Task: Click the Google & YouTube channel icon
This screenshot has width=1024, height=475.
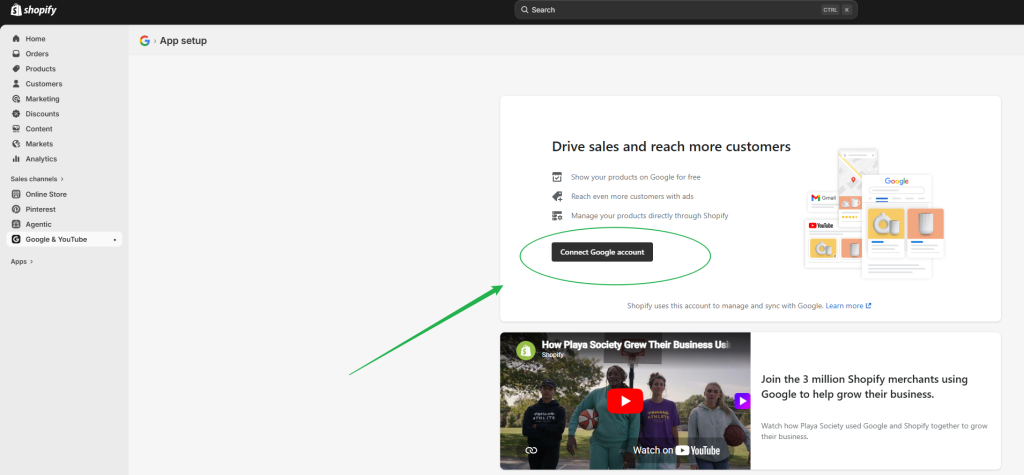Action: tap(16, 239)
